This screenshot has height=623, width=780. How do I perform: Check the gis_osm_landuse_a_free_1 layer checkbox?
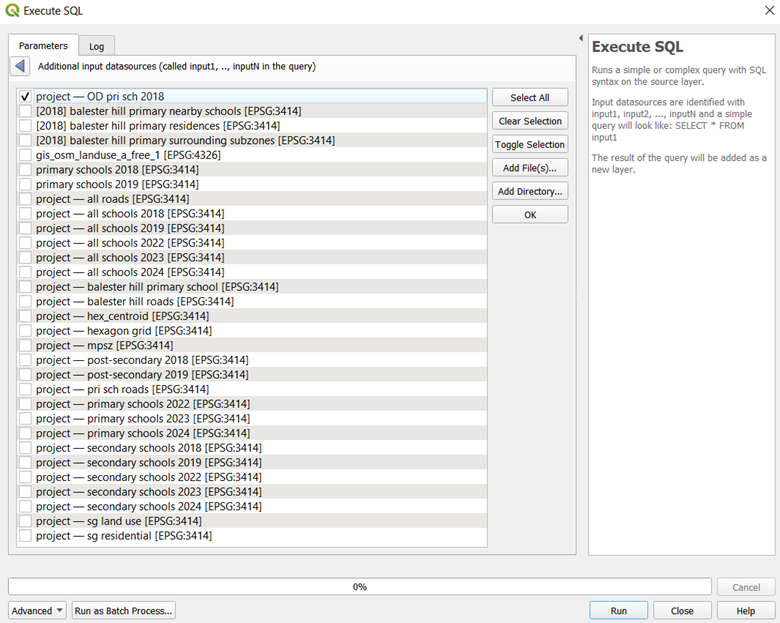(25, 155)
